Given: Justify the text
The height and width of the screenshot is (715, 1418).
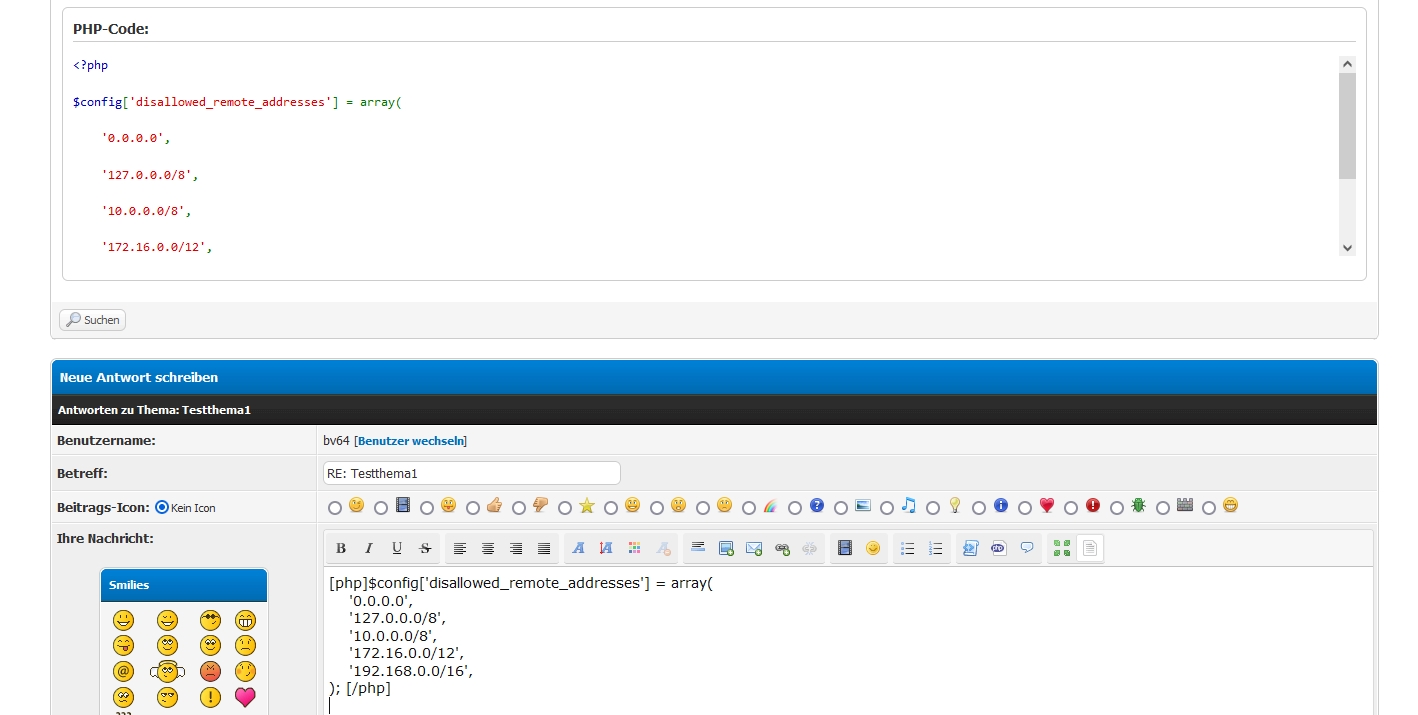Looking at the screenshot, I should pos(544,548).
